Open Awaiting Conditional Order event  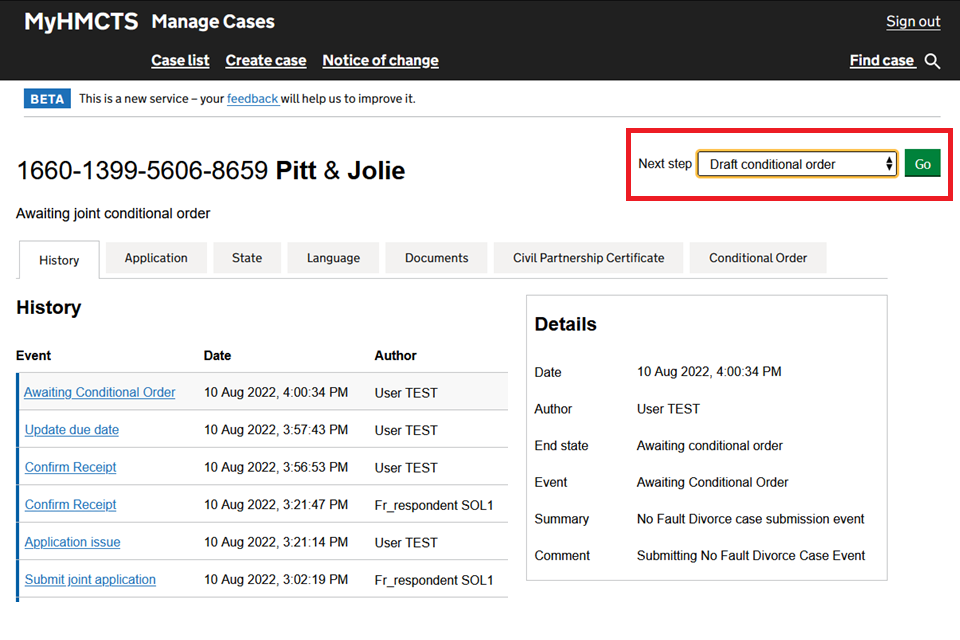100,392
